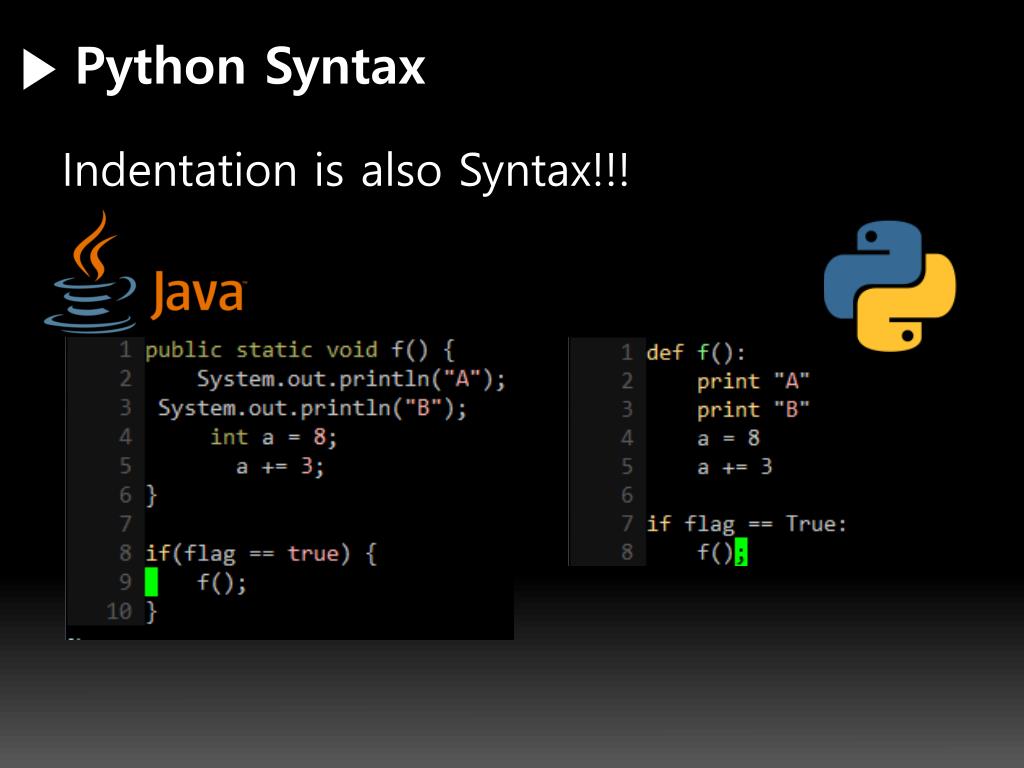Click 'Indentation is also Syntax!!!' text
Viewport: 1024px width, 768px height.
[345, 170]
